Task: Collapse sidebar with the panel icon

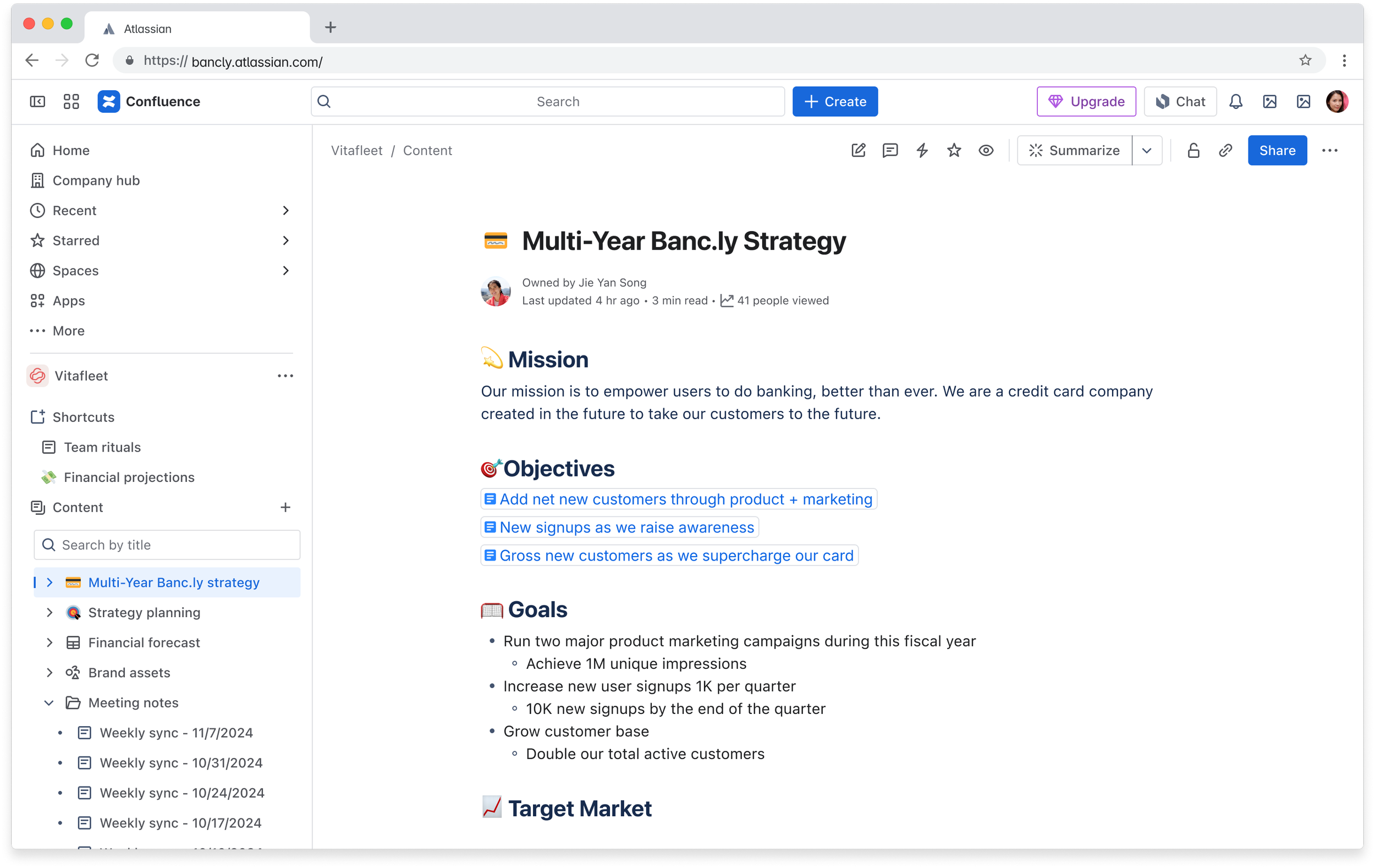Action: coord(38,102)
